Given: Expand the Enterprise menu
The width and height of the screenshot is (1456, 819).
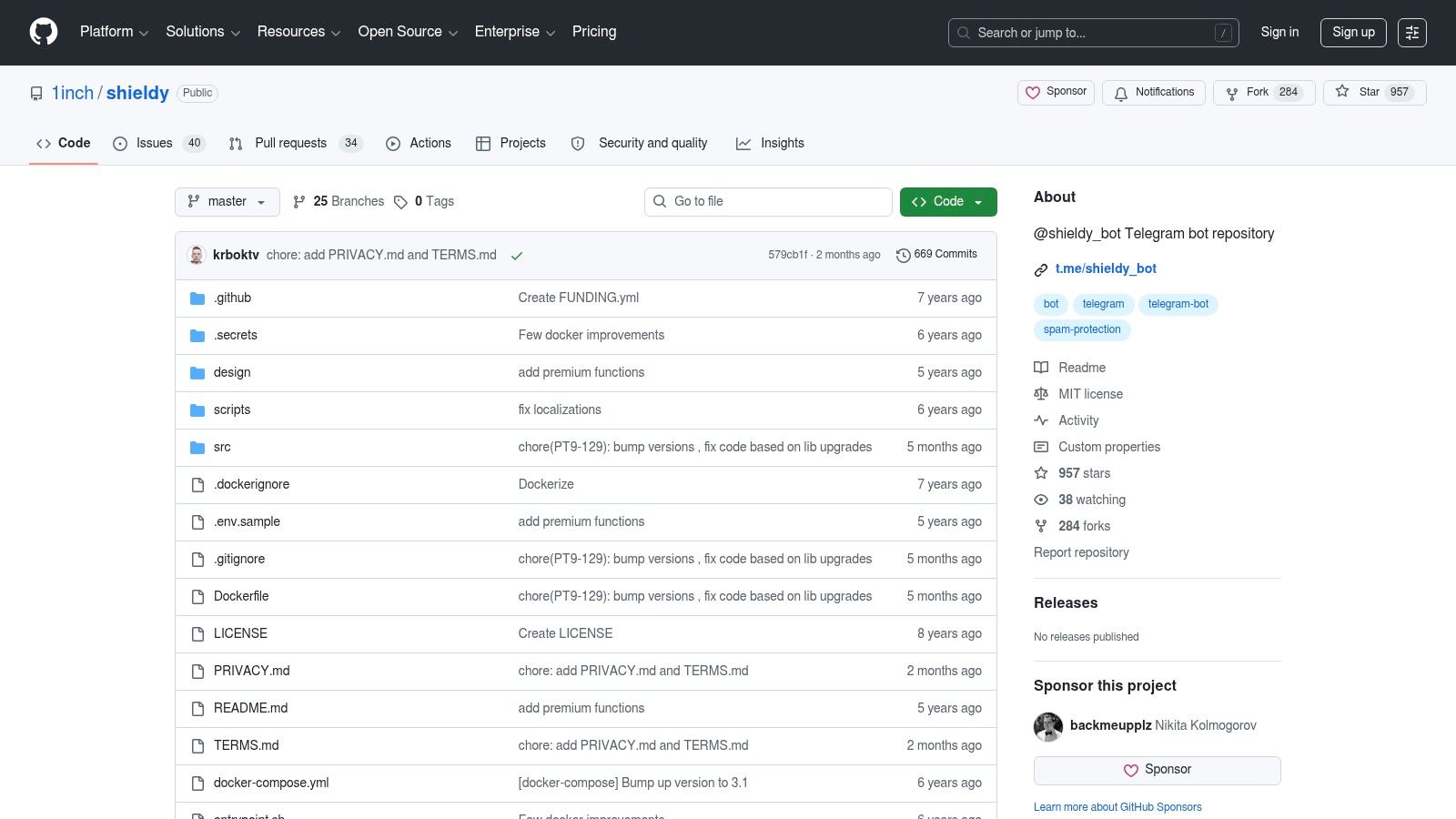Looking at the screenshot, I should 515,32.
